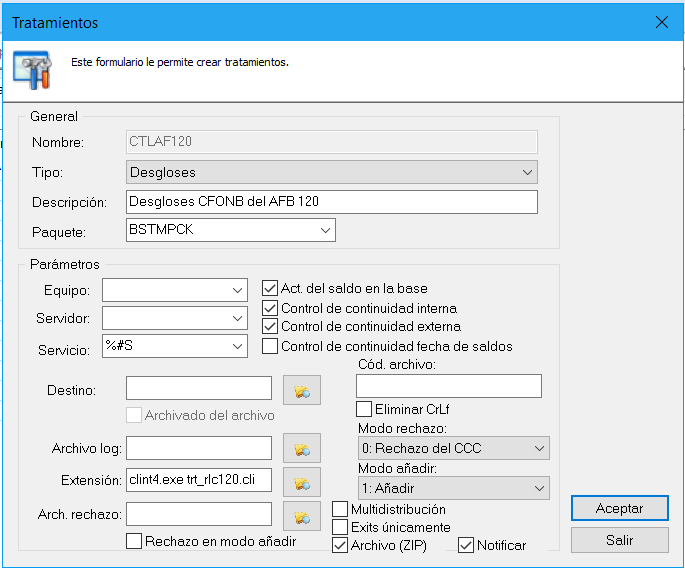Click browse folder icon next to Arch. rechazo
Image resolution: width=685 pixels, height=570 pixels.
pyautogui.click(x=301, y=515)
